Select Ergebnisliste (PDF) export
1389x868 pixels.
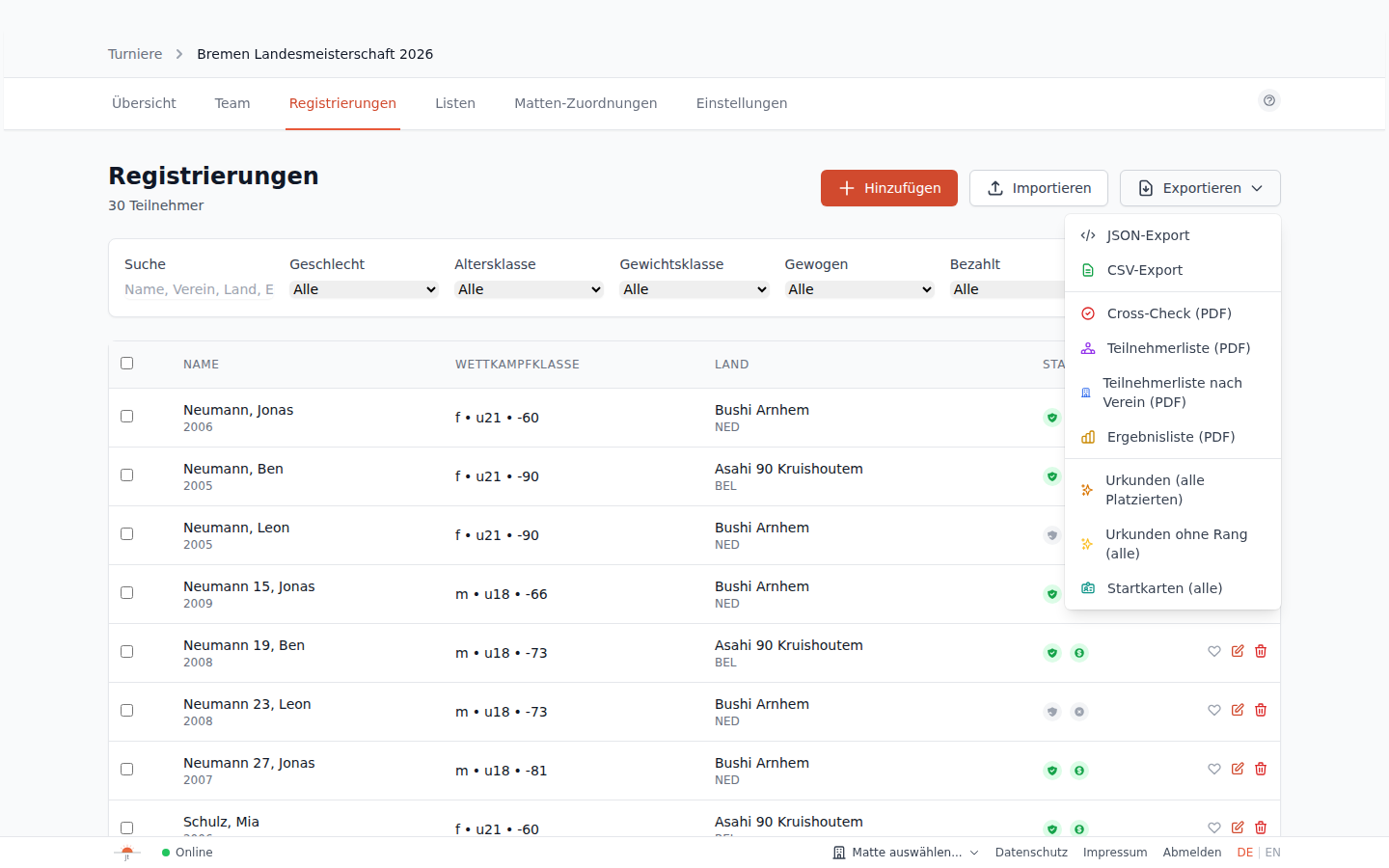(1173, 437)
